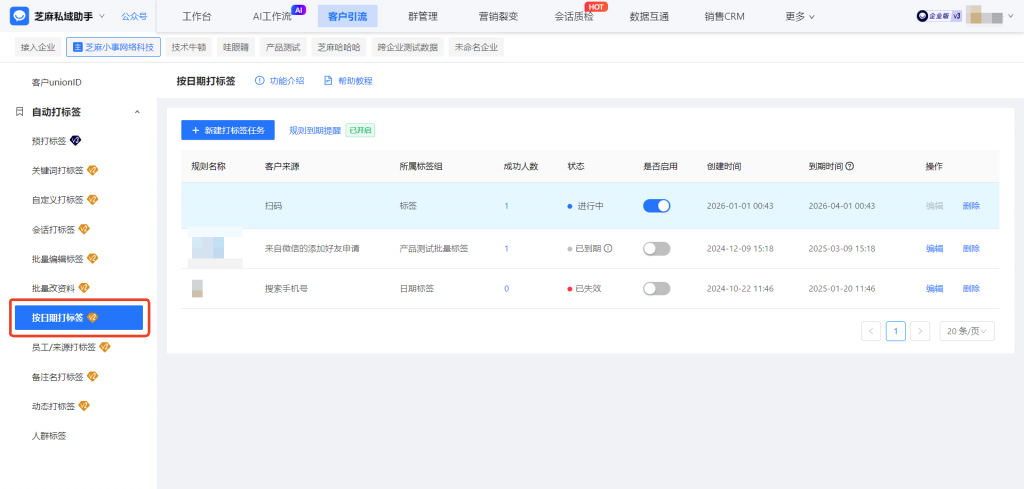
Task: Switch to the 跨企业测试数据 enterprise
Action: [x=408, y=47]
